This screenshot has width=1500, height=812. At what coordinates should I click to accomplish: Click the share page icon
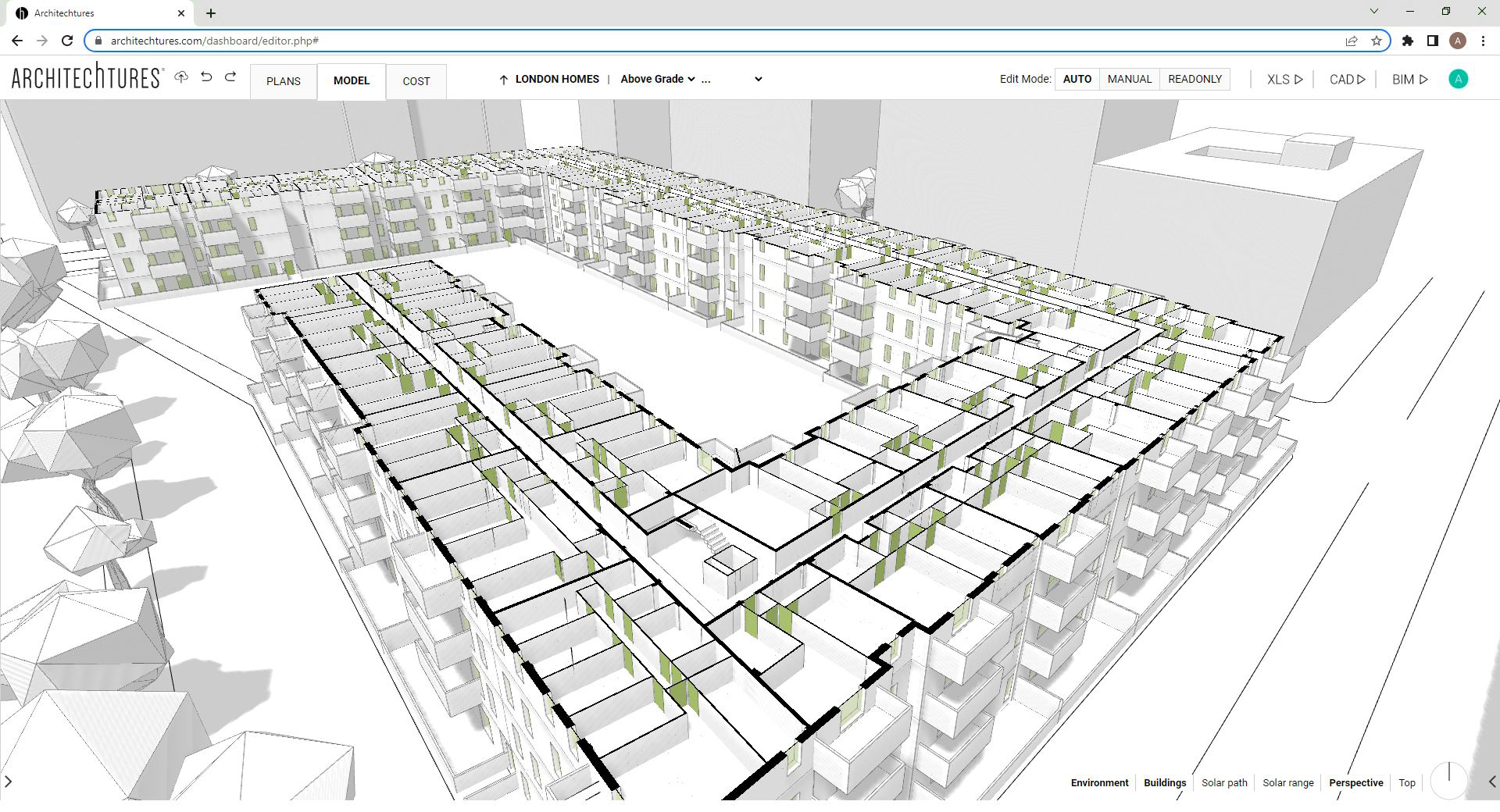(1351, 41)
